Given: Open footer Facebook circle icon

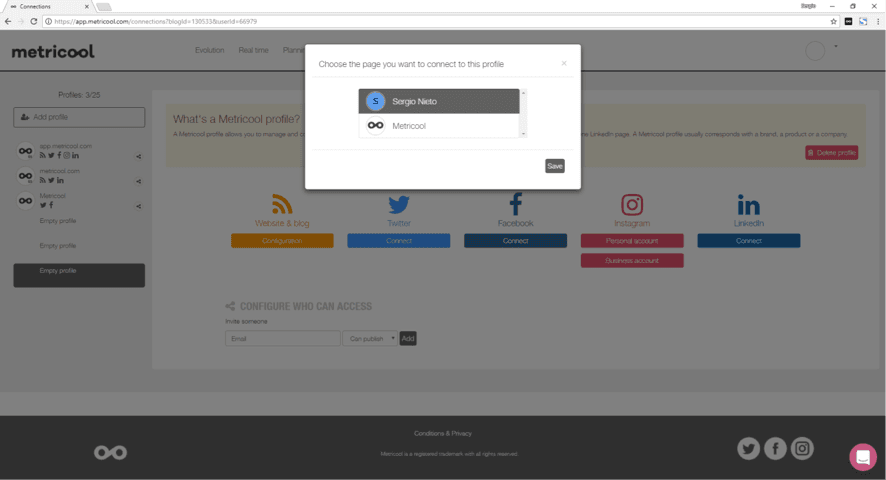Looking at the screenshot, I should coord(775,449).
